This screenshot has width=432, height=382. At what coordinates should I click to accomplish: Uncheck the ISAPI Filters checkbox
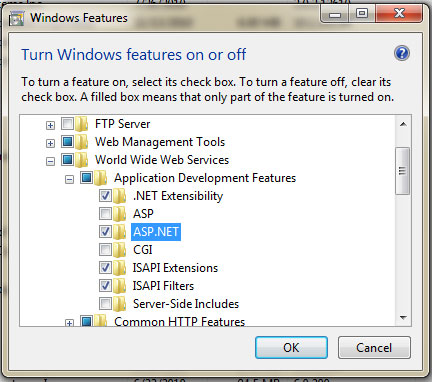(105, 286)
